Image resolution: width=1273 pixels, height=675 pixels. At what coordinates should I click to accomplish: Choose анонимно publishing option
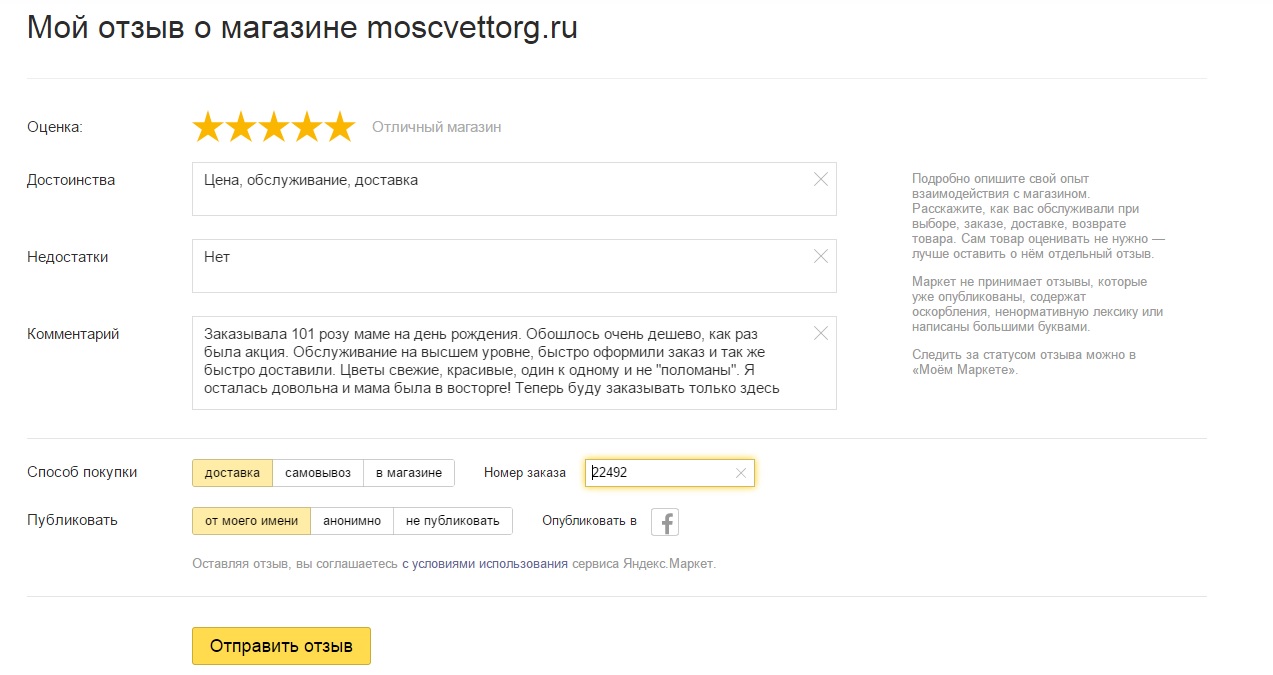point(352,521)
